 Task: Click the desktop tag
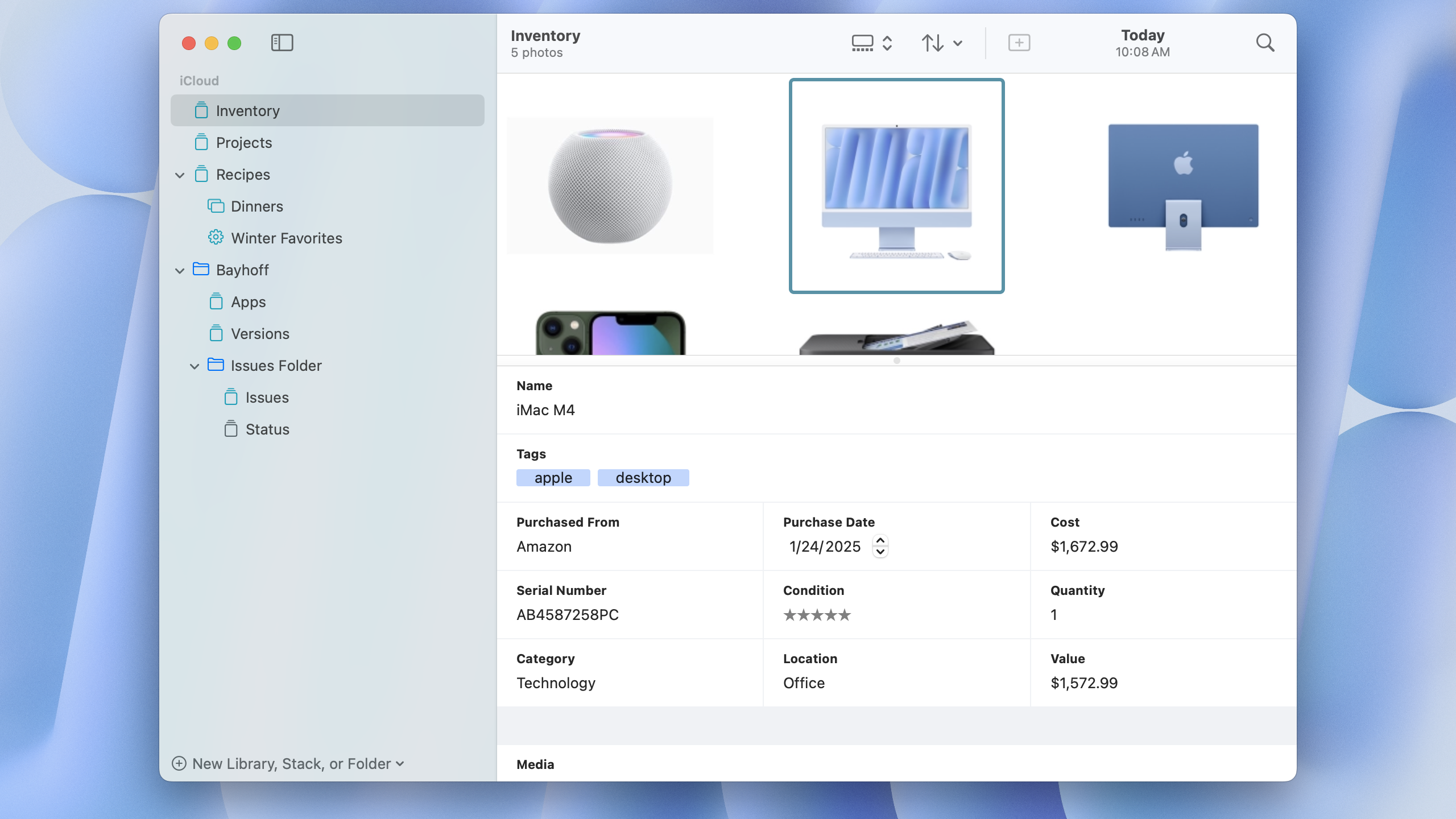point(643,478)
